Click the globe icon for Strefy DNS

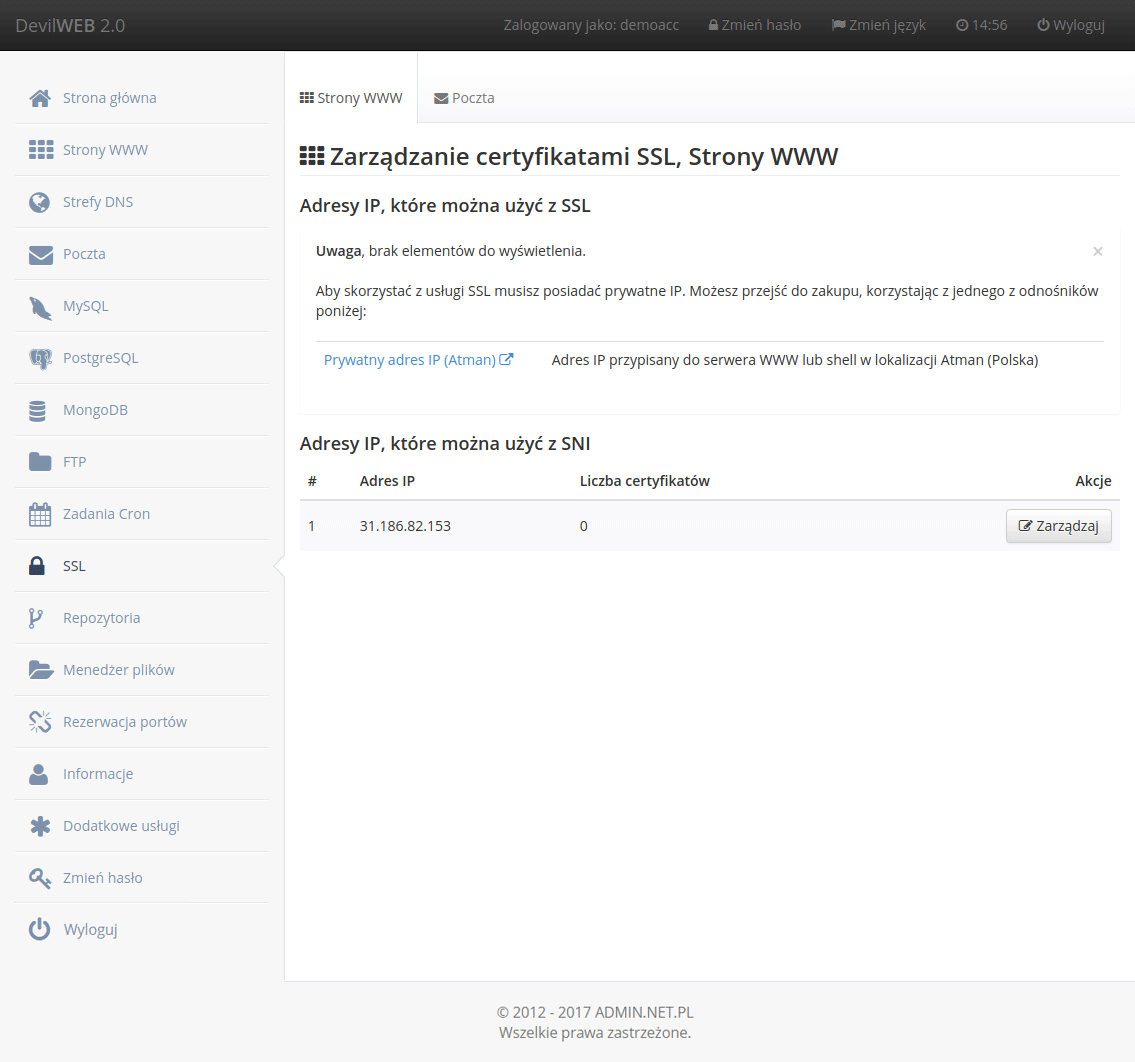click(40, 202)
